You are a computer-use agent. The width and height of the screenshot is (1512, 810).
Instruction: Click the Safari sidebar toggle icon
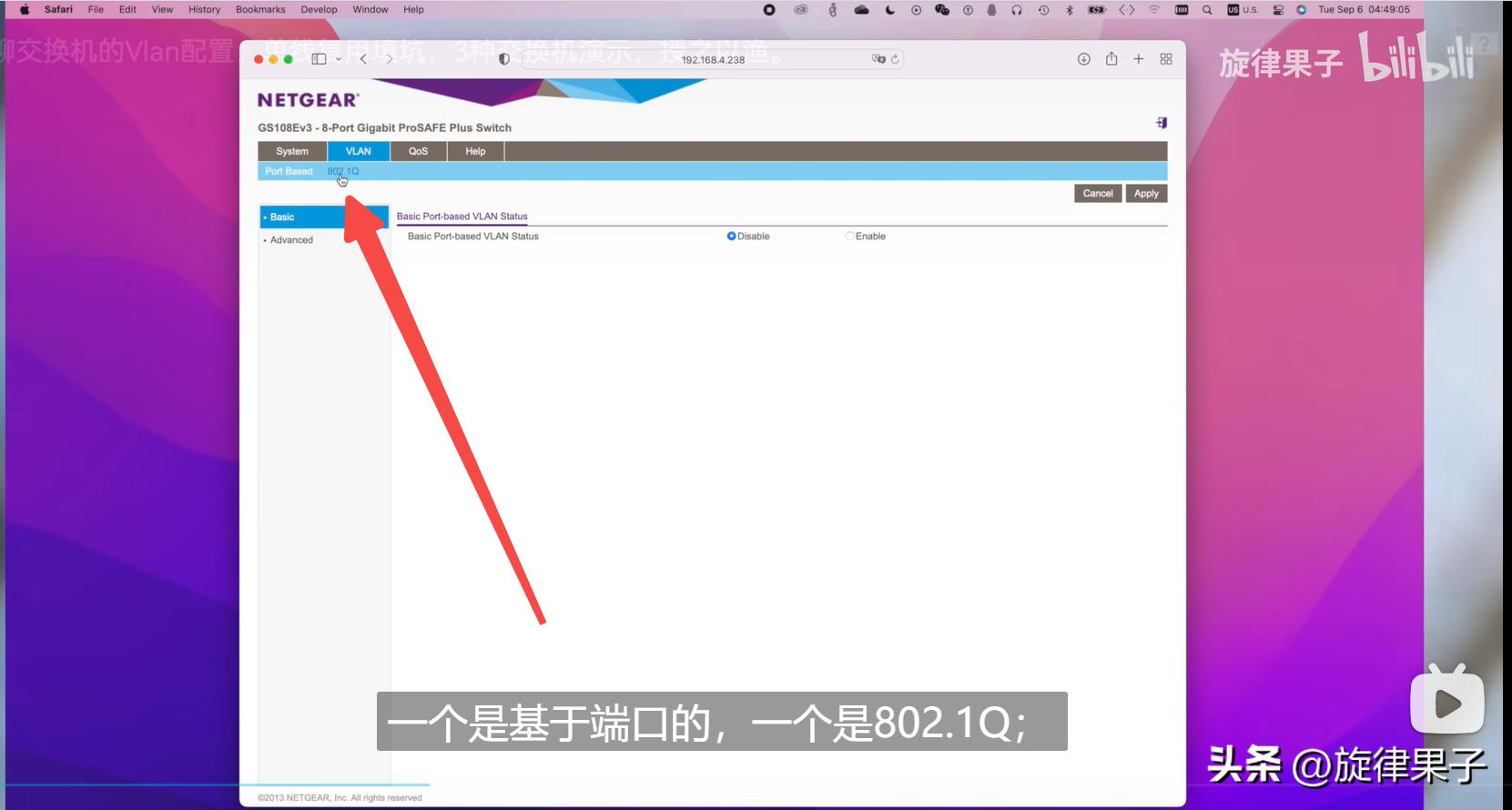pos(319,59)
